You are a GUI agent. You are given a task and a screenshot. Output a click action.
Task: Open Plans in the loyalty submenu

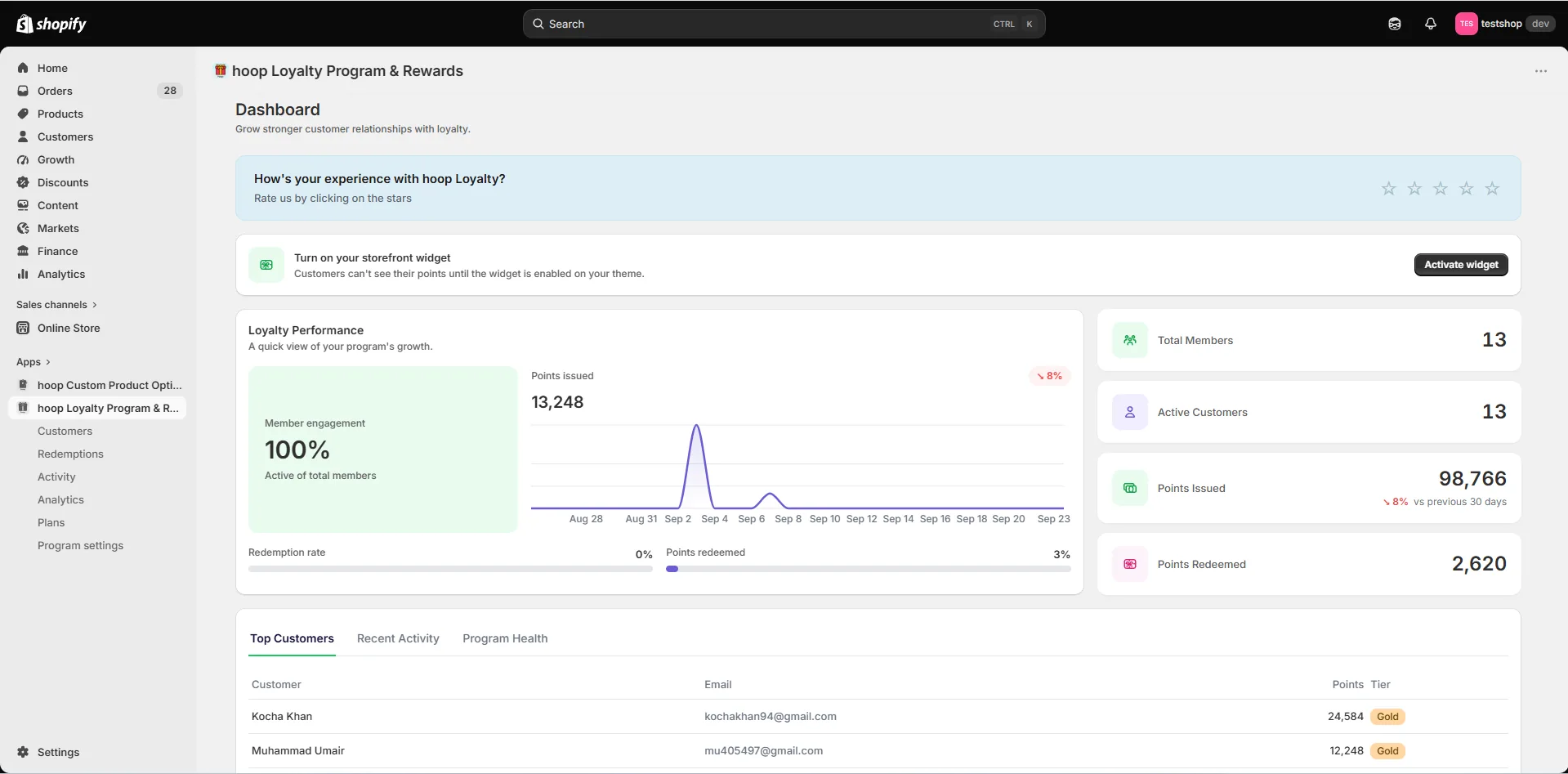(x=51, y=522)
